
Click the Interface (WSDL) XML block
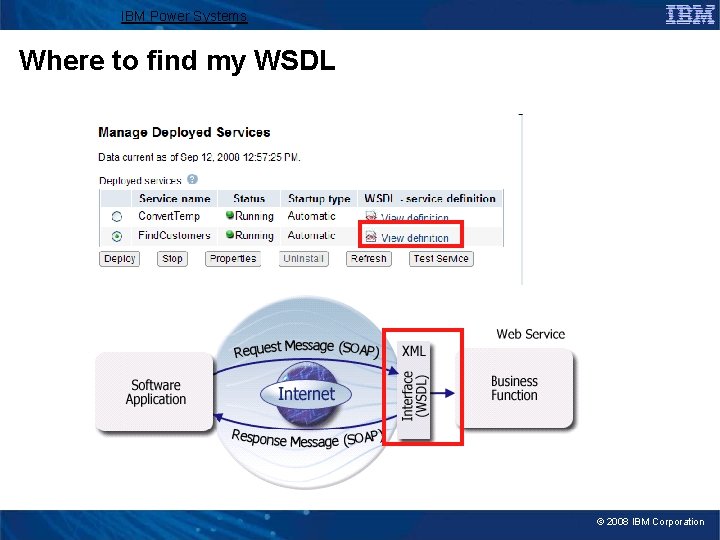click(415, 390)
